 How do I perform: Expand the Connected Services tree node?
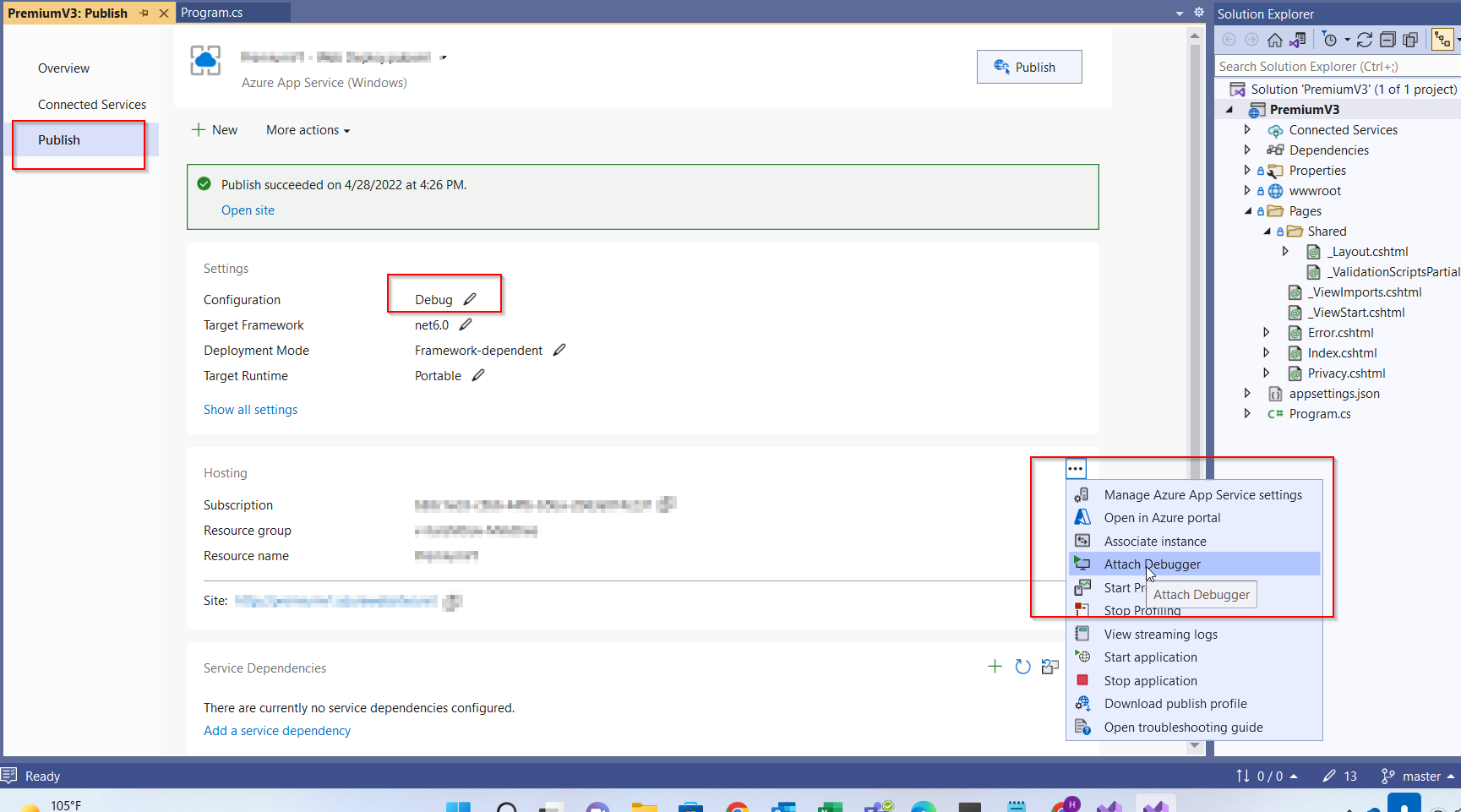point(1247,129)
